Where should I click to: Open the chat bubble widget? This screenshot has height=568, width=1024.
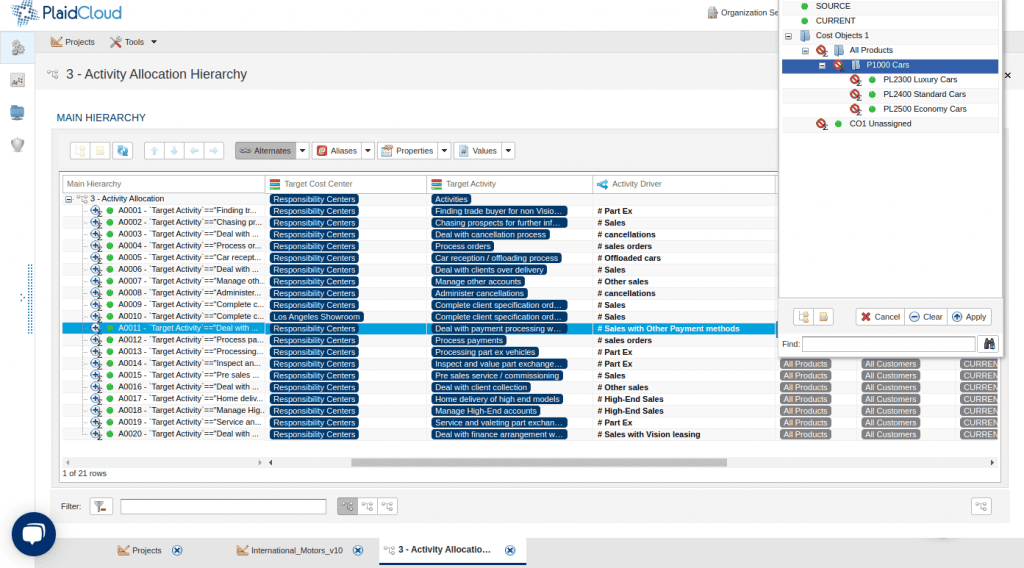click(33, 534)
